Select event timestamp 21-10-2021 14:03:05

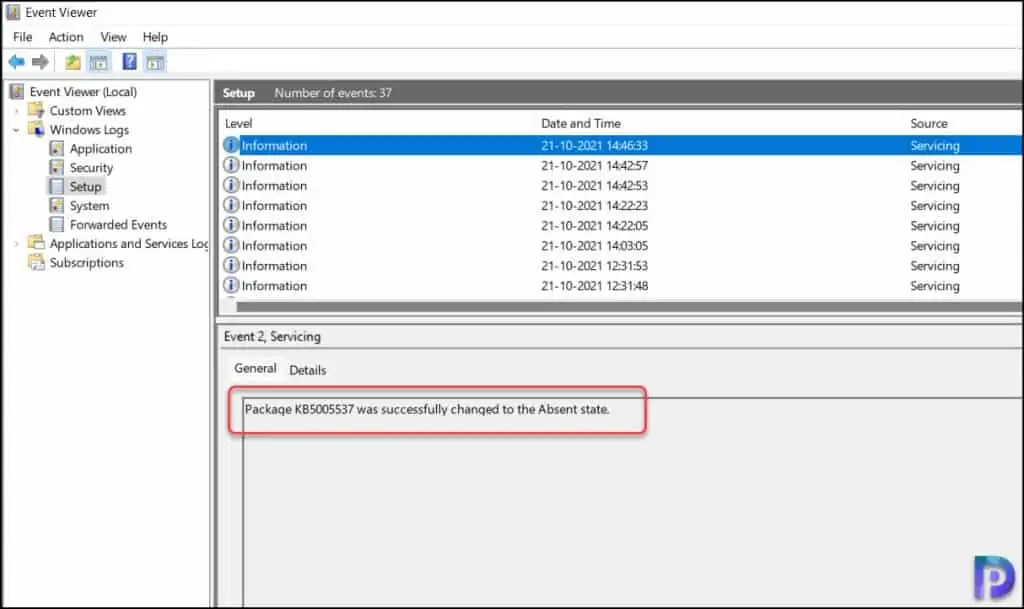(594, 246)
